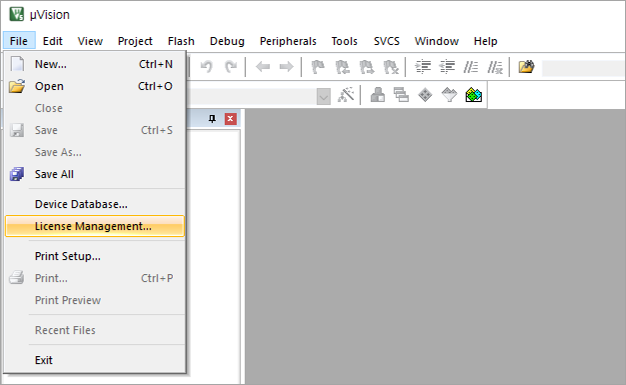Click Unindent selected text icon
The width and height of the screenshot is (626, 385).
(447, 67)
